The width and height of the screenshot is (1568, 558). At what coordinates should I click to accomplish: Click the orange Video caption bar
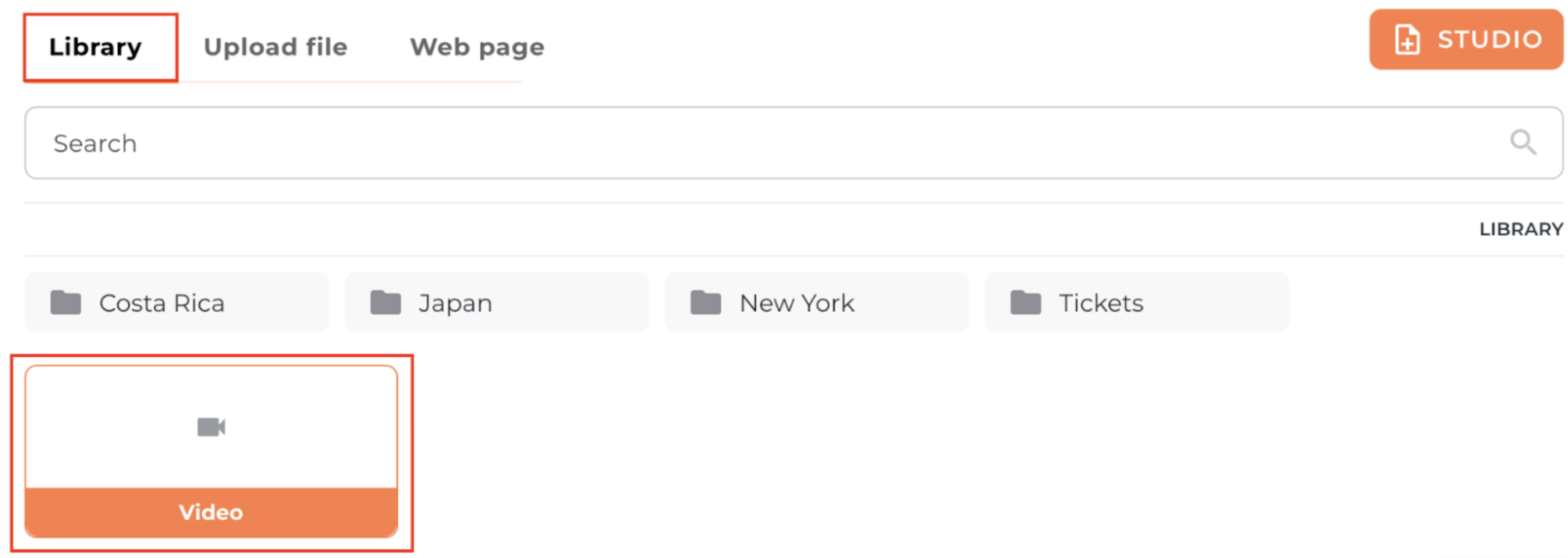coord(211,512)
